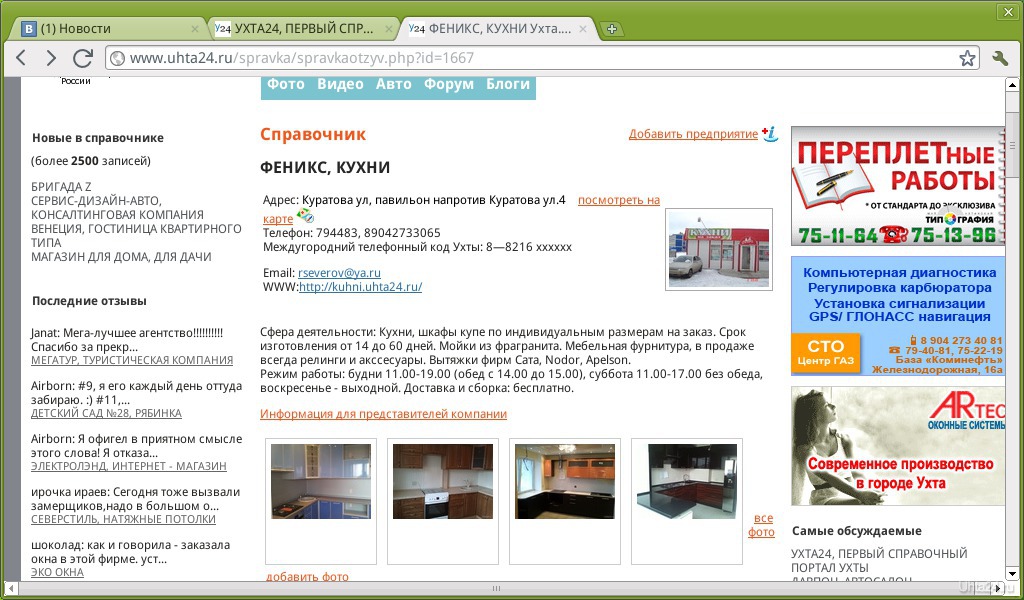Close the Новости tab
The width and height of the screenshot is (1024, 600).
[195, 29]
